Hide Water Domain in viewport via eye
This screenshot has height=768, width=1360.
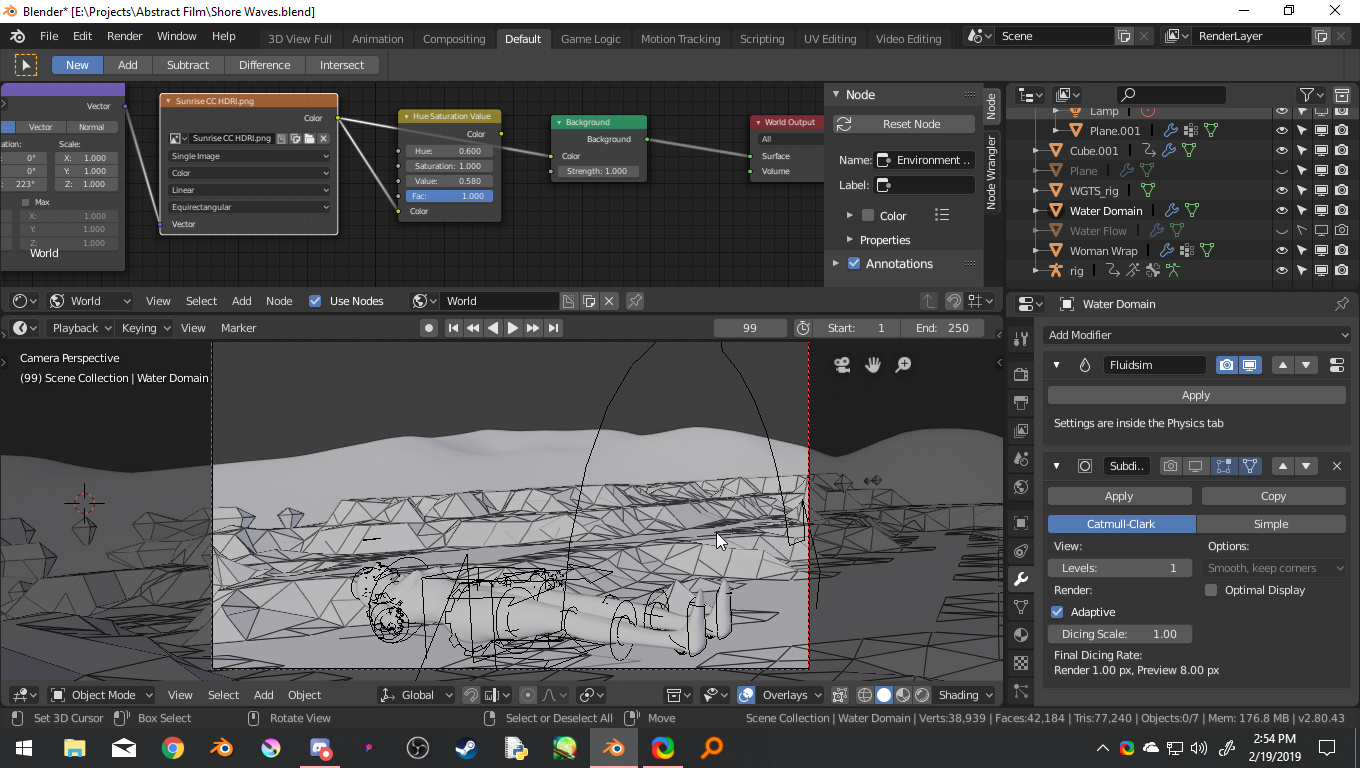click(x=1281, y=211)
